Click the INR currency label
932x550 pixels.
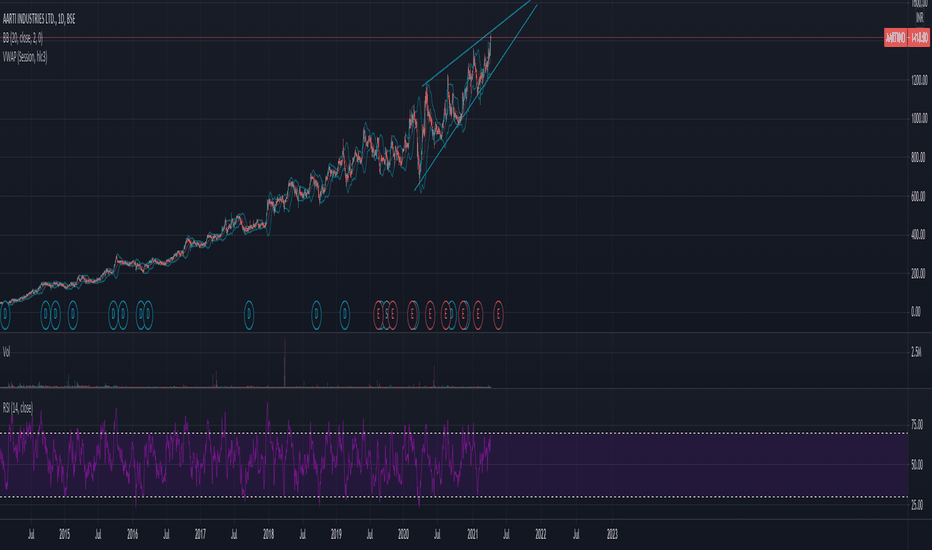[x=919, y=19]
